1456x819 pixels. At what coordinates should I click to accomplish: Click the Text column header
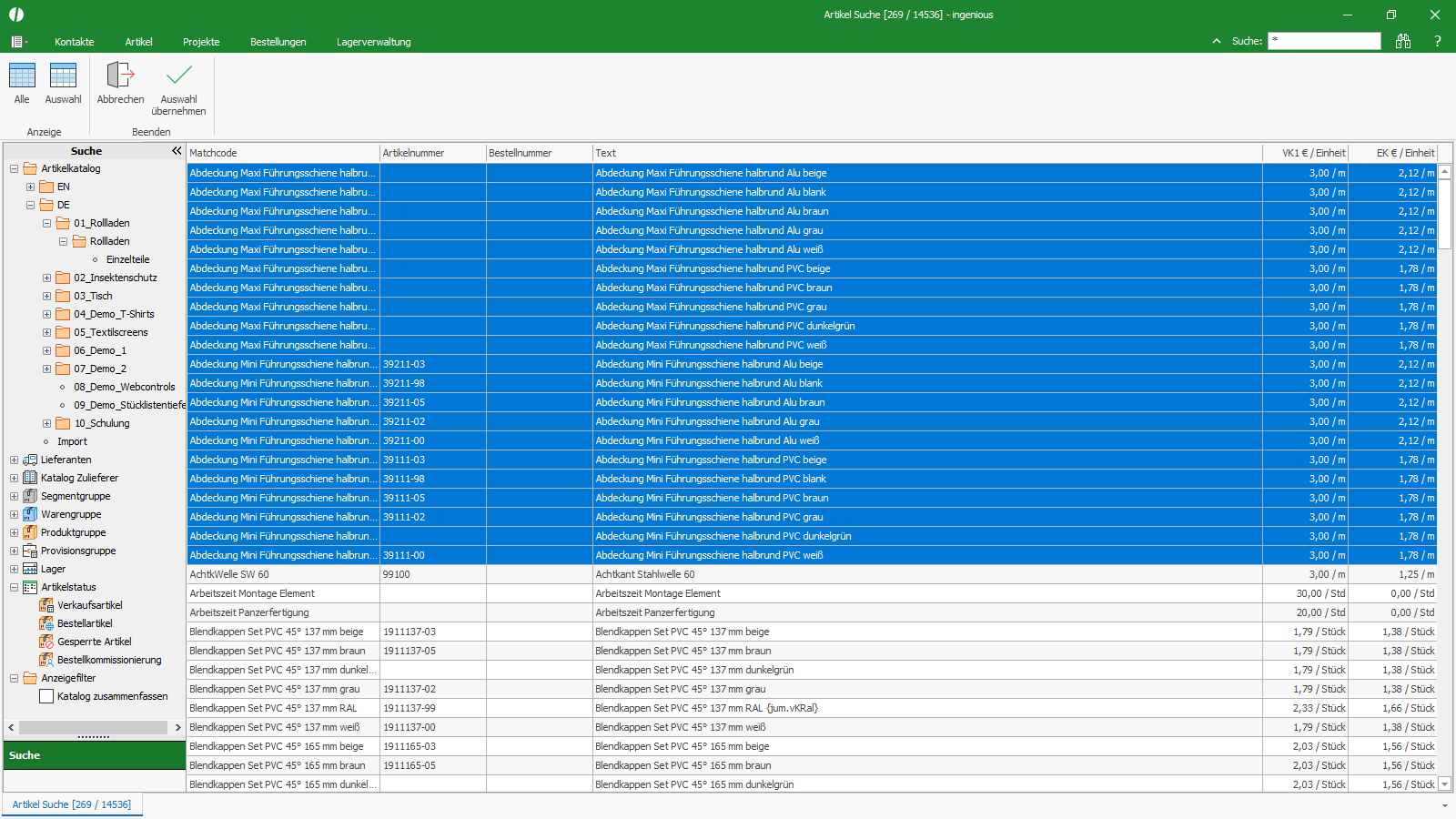coord(927,153)
